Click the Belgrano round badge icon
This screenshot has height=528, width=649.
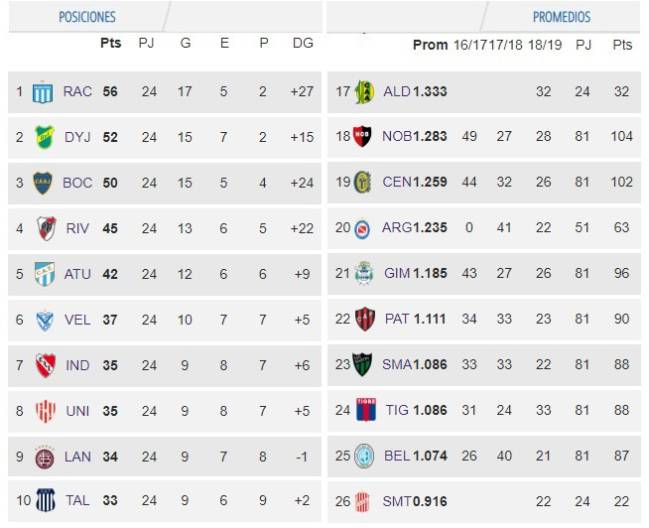tap(364, 456)
